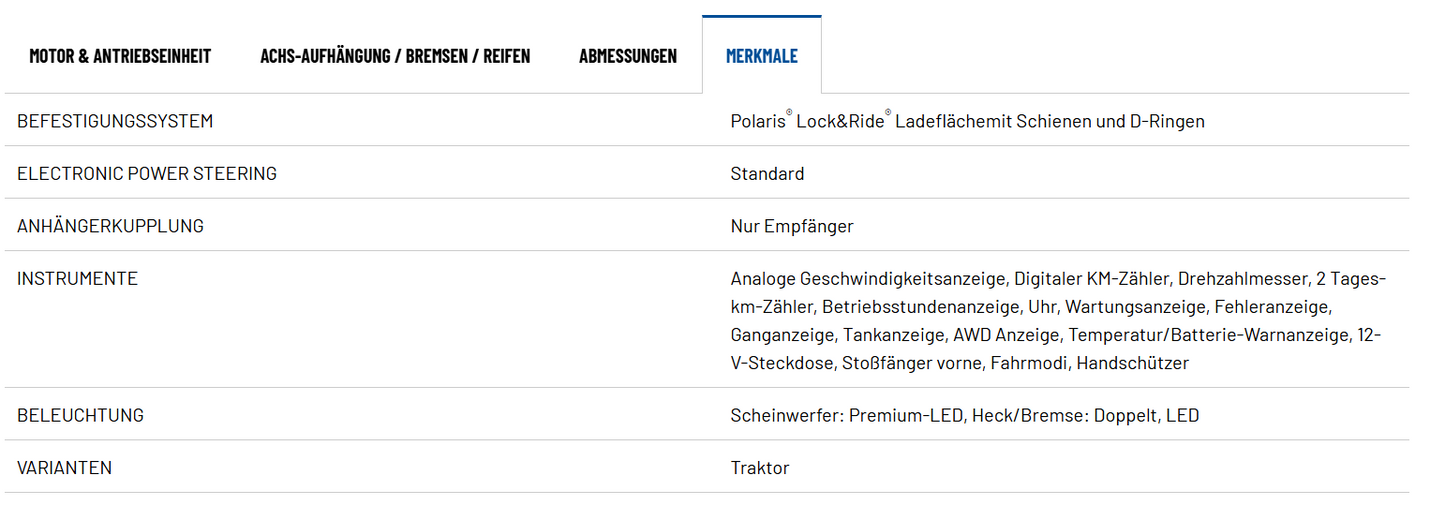Click the Instrumente row label
Screen dimensions: 1445x520
tap(77, 278)
